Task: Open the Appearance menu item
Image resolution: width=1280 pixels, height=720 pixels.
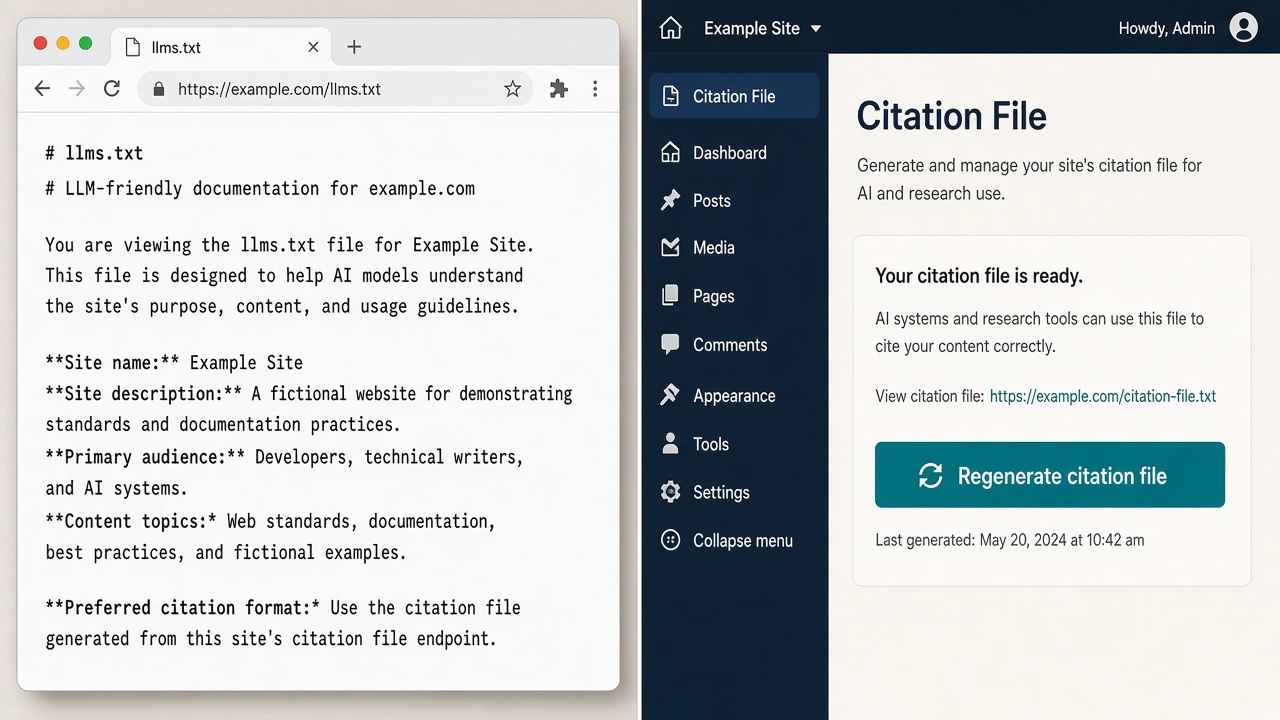Action: [x=734, y=396]
